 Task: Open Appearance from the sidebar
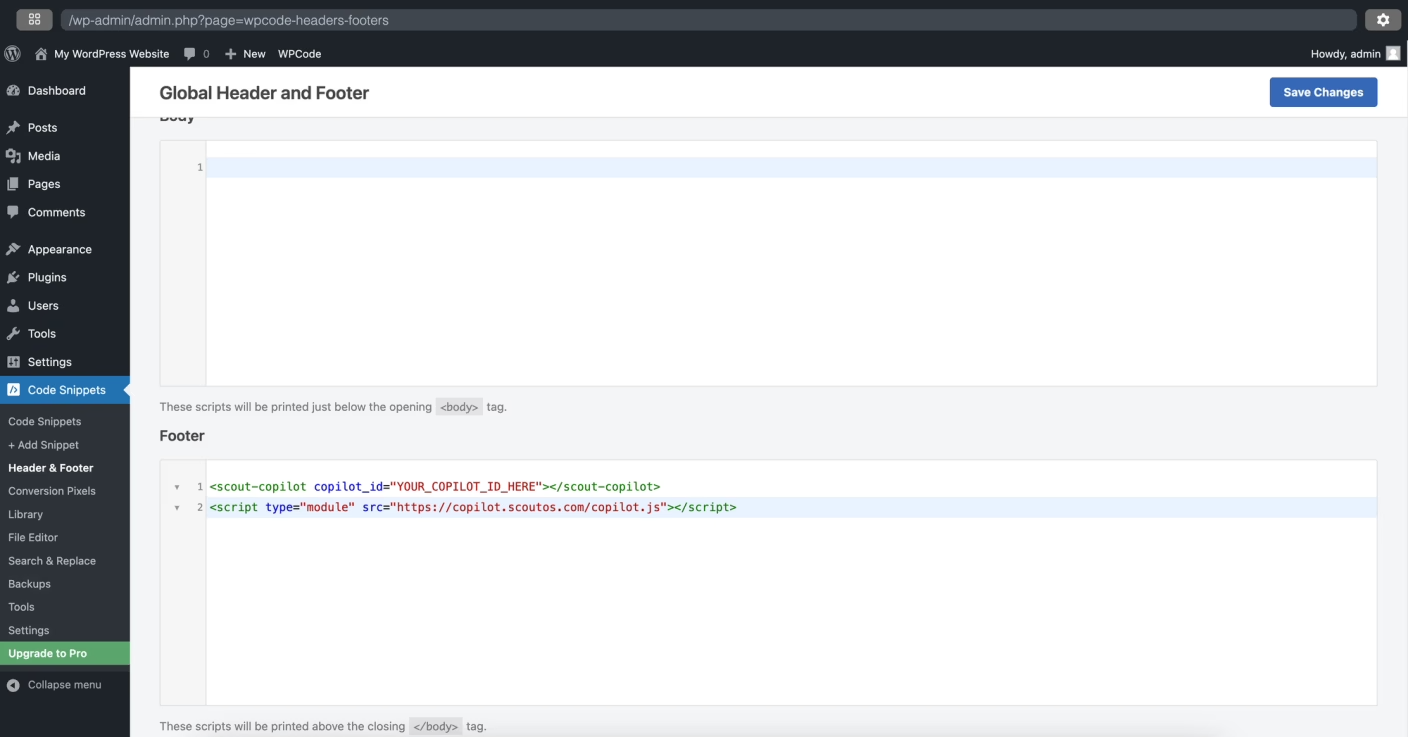coord(59,249)
